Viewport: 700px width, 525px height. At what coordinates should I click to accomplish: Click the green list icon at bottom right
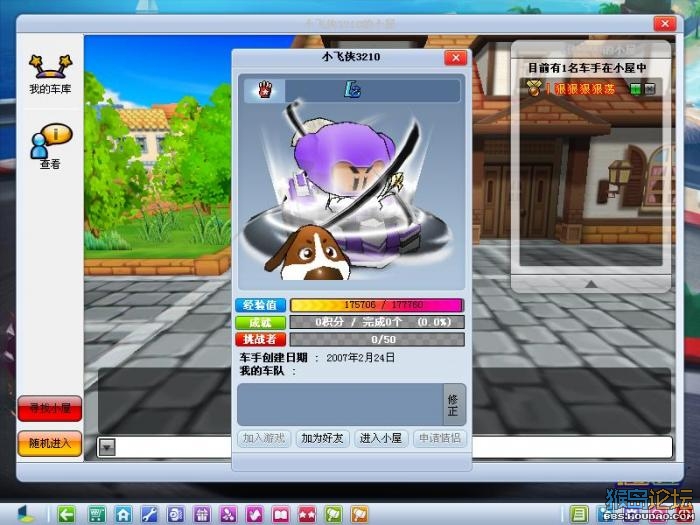pyautogui.click(x=579, y=514)
